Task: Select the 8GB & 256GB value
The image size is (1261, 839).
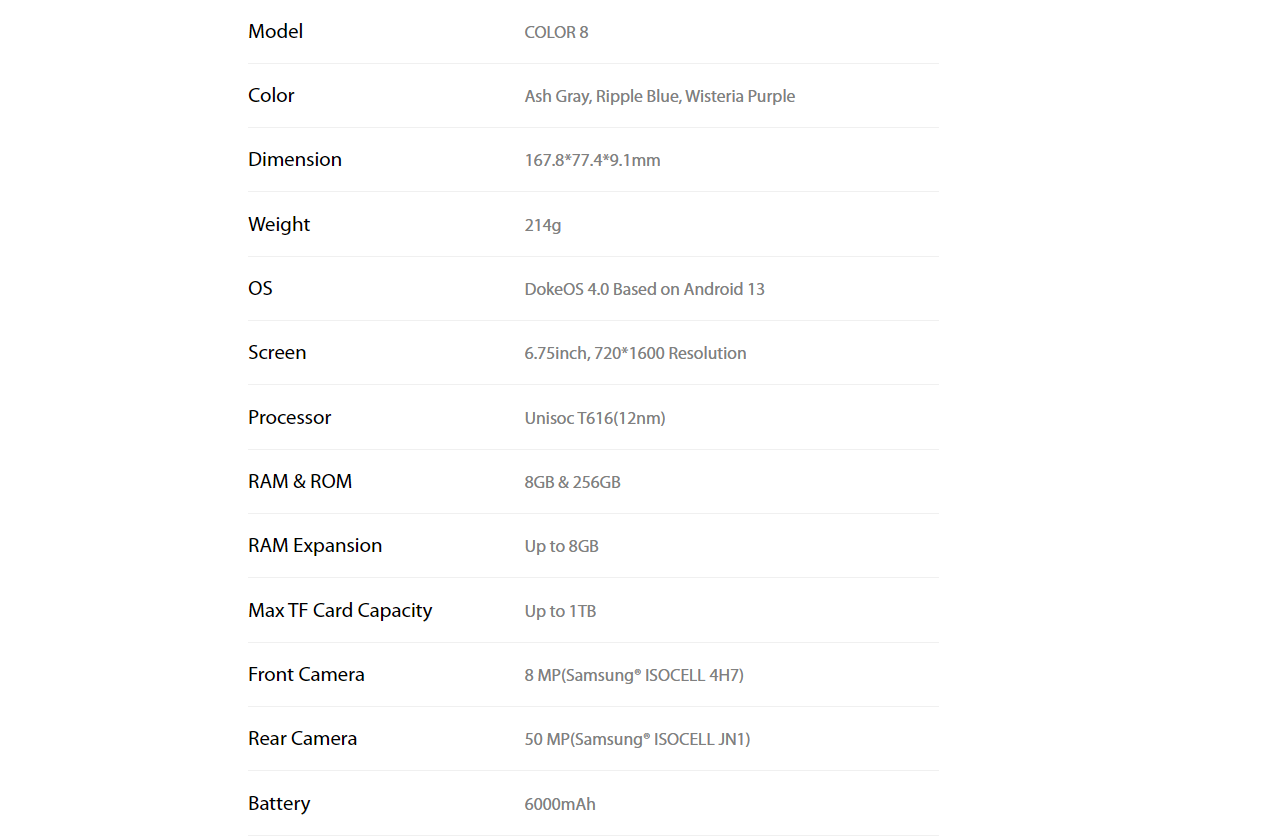Action: pyautogui.click(x=572, y=482)
